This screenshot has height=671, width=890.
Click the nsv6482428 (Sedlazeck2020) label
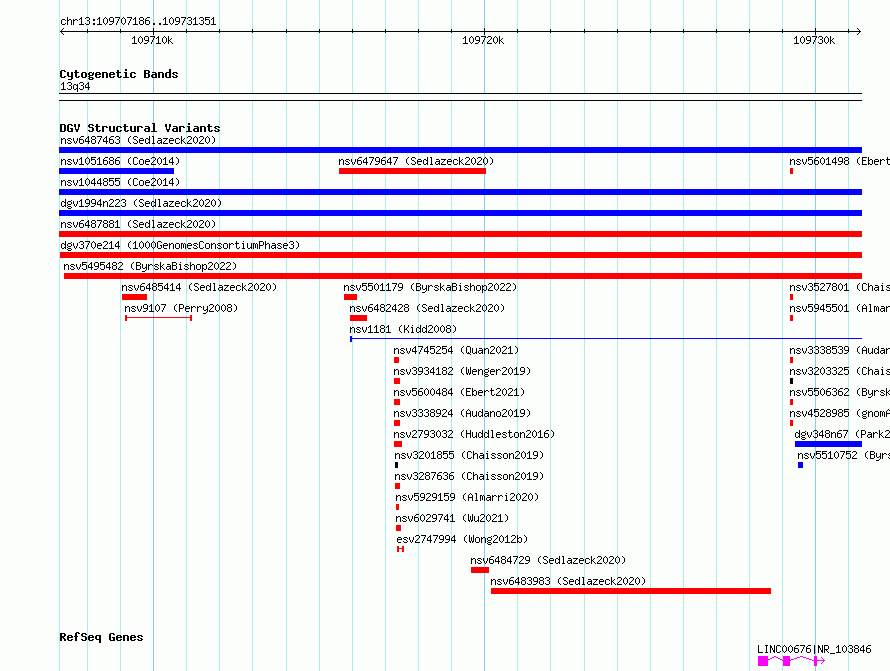427,308
